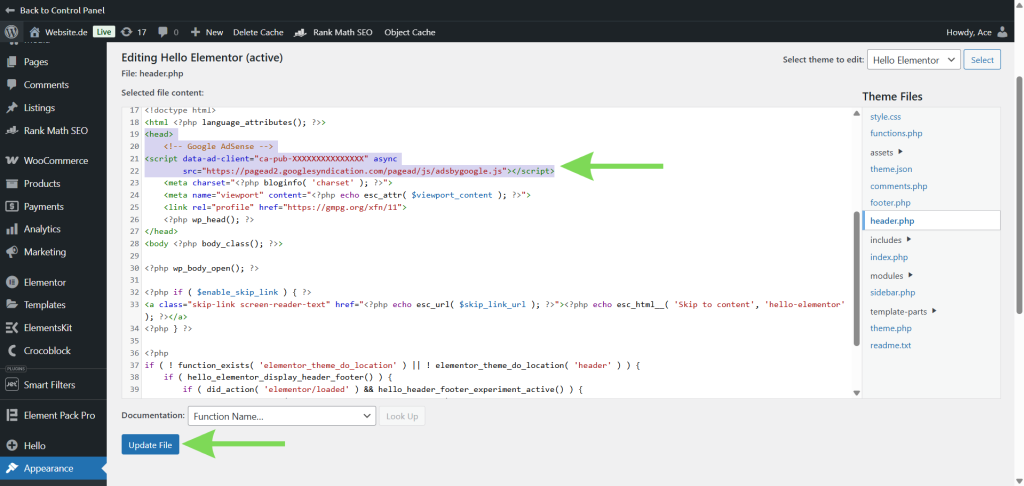
Task: Open the comments bubble icon in admin bar
Action: tap(163, 32)
